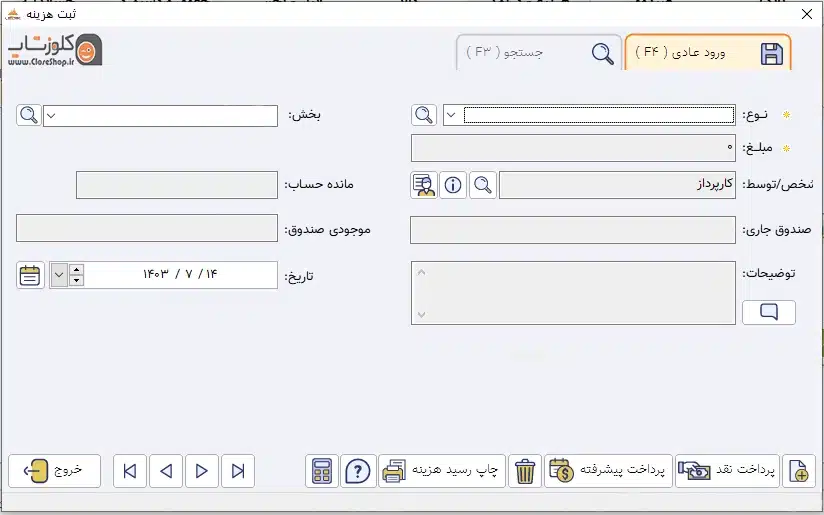This screenshot has height=515, width=824.
Task: Go to the previous record arrow
Action: 166,471
